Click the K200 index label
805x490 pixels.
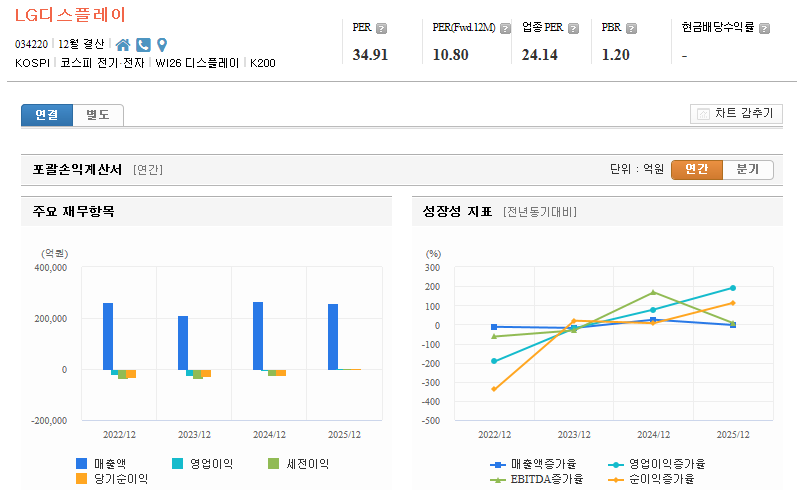click(x=263, y=63)
